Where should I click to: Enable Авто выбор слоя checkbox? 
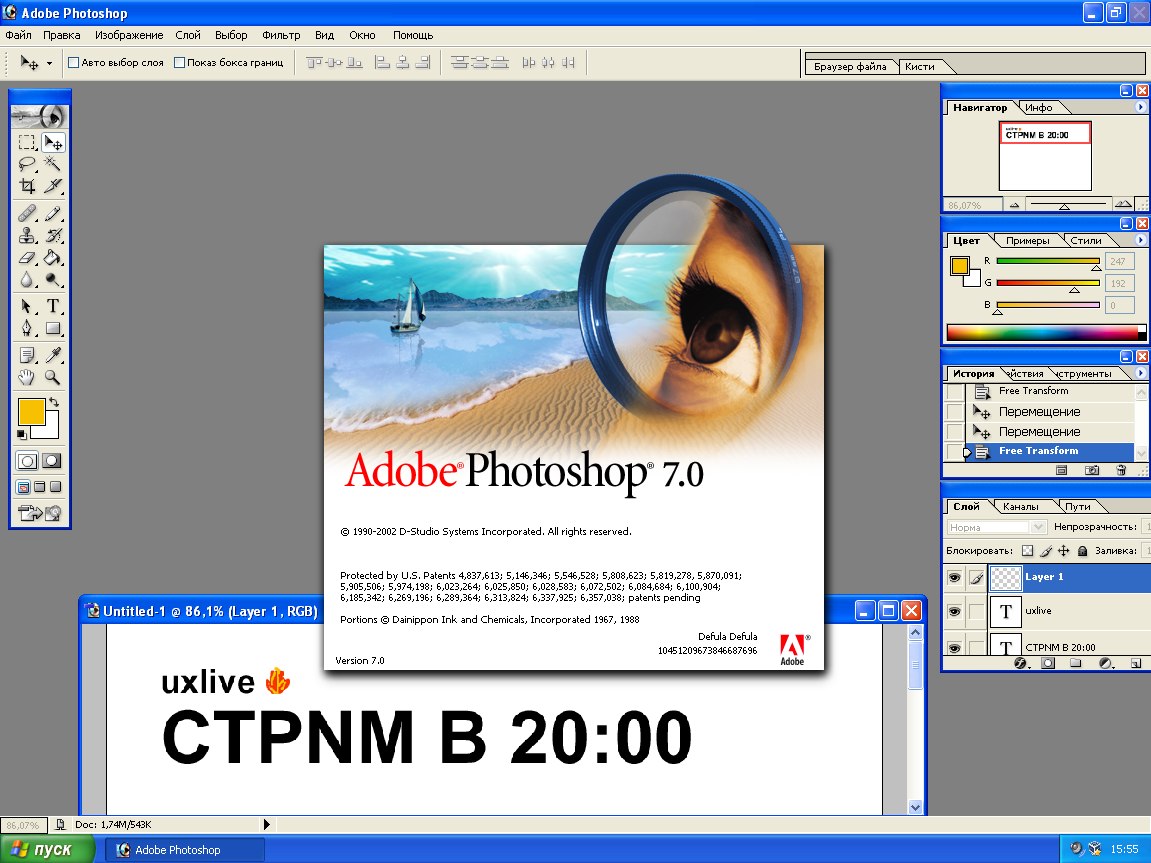tap(73, 62)
